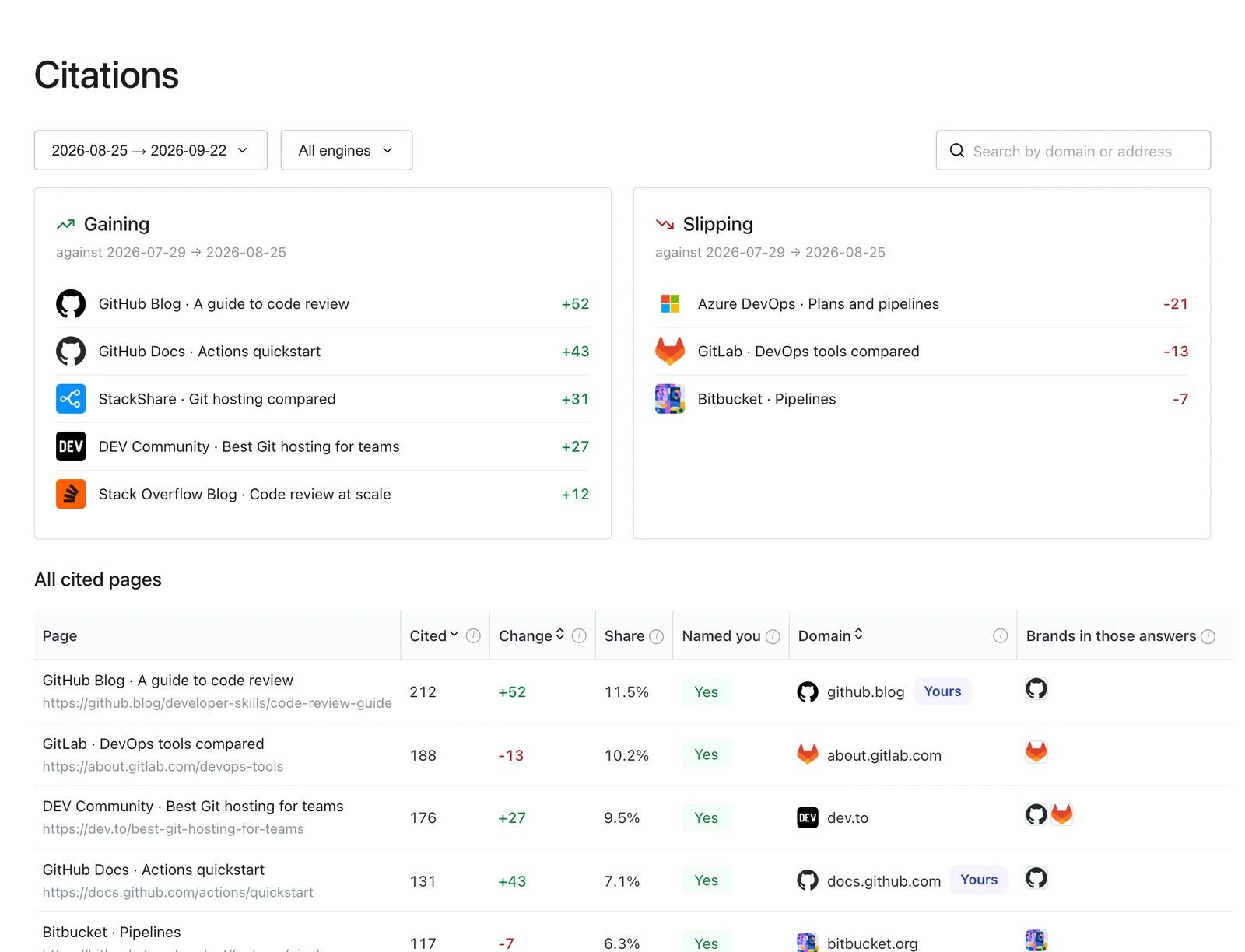Click the Bitbucket logo in Slipping list
This screenshot has height=952, width=1245.
[670, 399]
